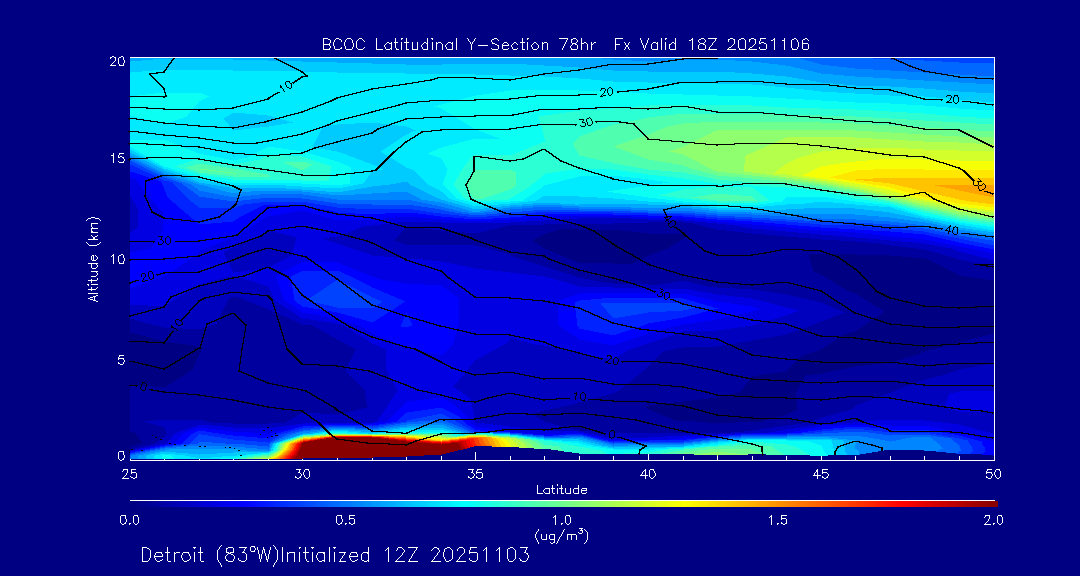
Task: Click the 0.5 mark on the color scale
Action: tap(346, 520)
